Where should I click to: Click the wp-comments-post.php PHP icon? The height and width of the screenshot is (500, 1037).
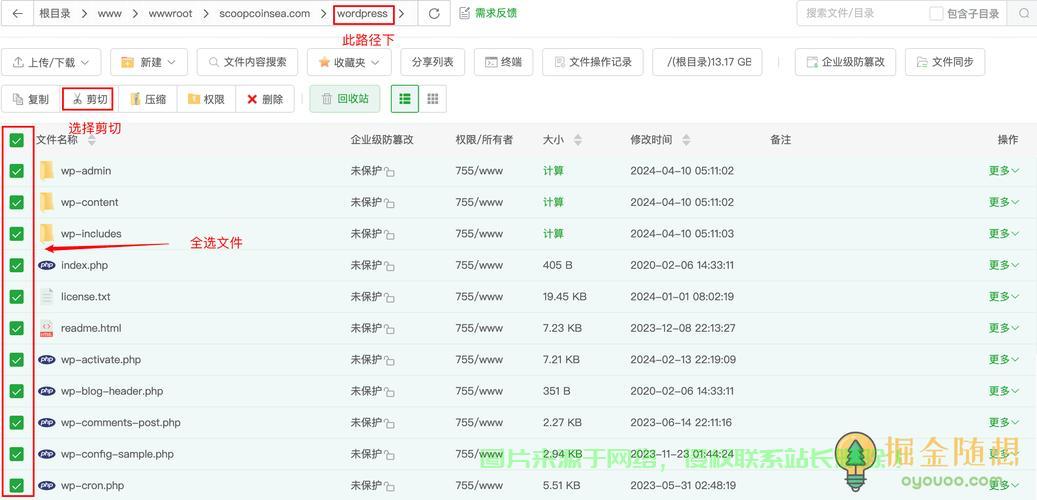tap(46, 423)
